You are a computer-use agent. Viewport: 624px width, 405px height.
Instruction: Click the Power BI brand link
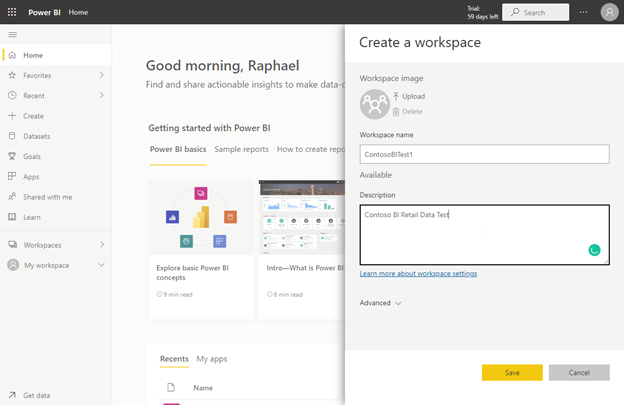pos(44,12)
